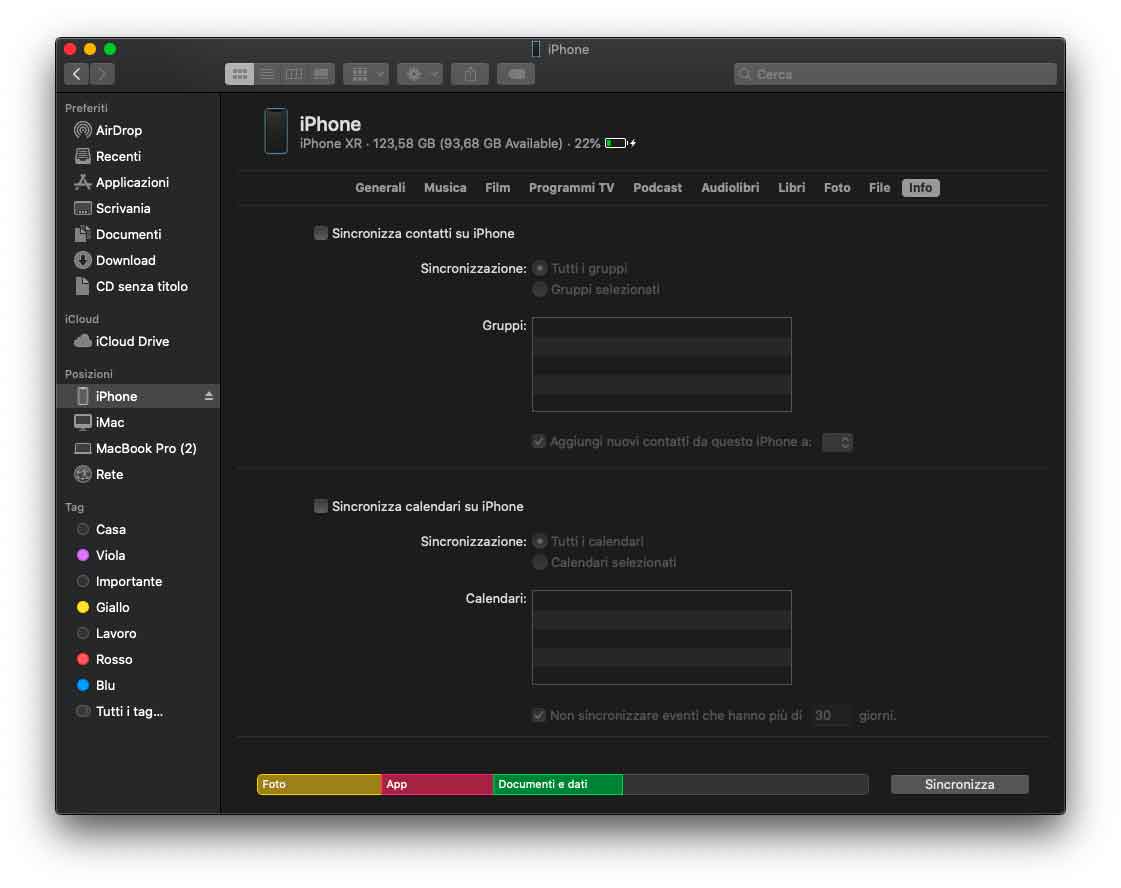Select the Giallo tag
Screen dimensions: 1121x888
[137, 607]
